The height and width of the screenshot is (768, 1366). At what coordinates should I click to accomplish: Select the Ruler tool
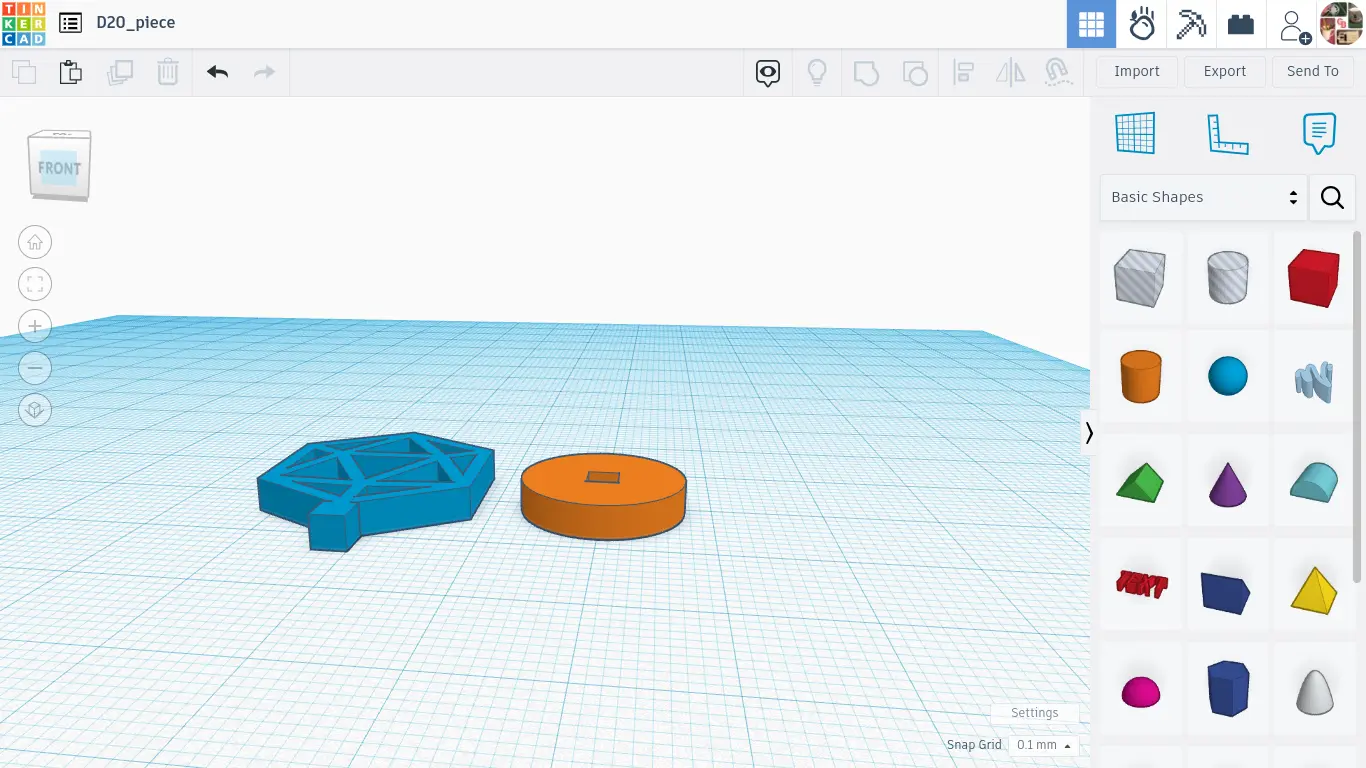point(1227,133)
